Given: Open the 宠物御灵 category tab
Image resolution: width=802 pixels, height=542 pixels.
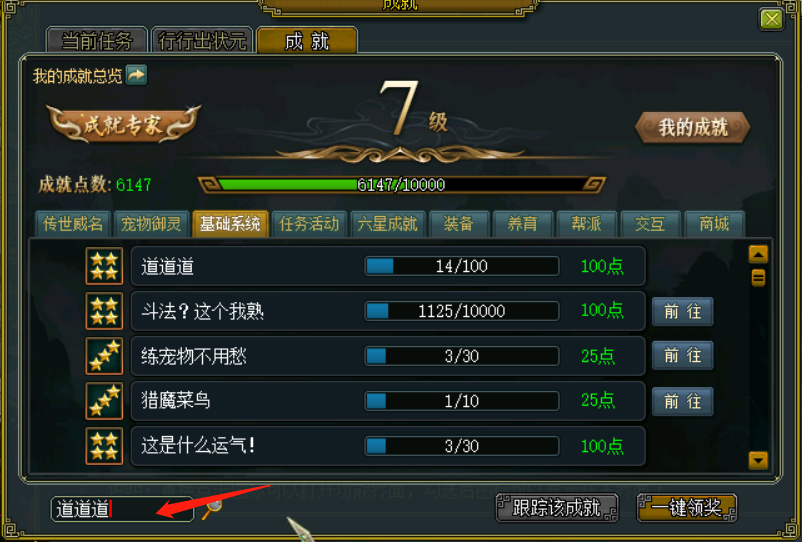Looking at the screenshot, I should point(151,224).
